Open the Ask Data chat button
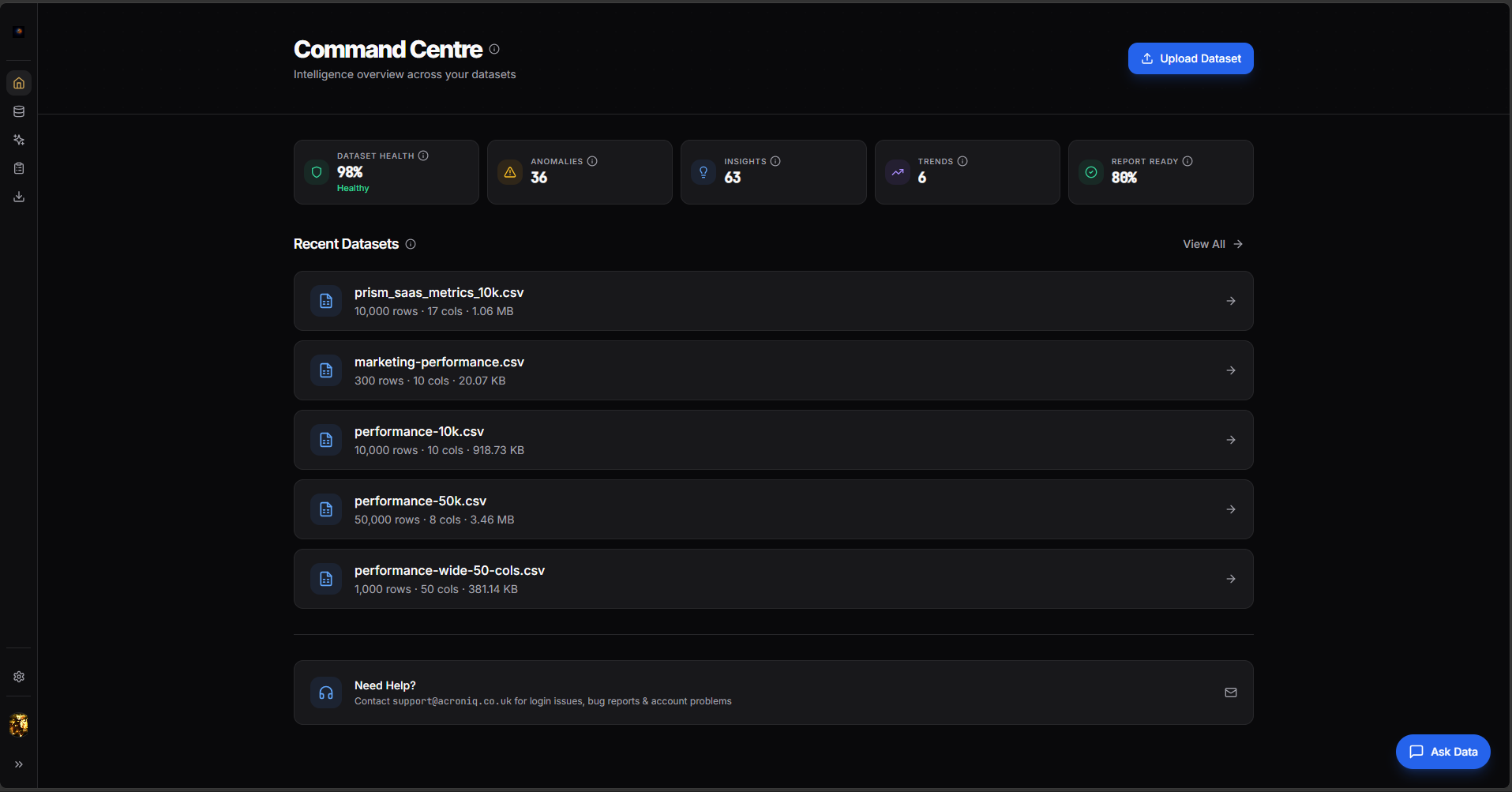 [x=1443, y=752]
